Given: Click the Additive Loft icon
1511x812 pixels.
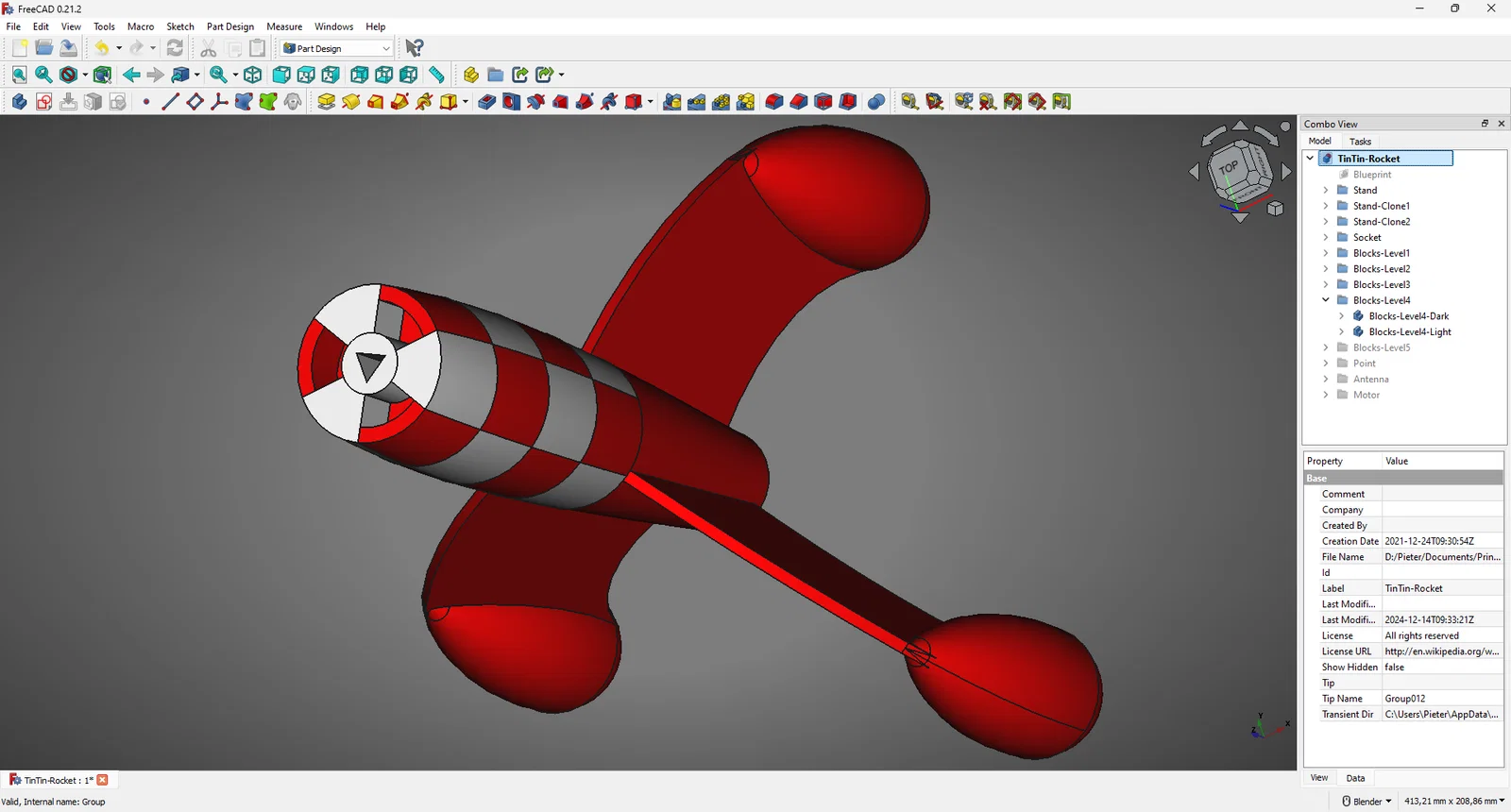Looking at the screenshot, I should (375, 102).
